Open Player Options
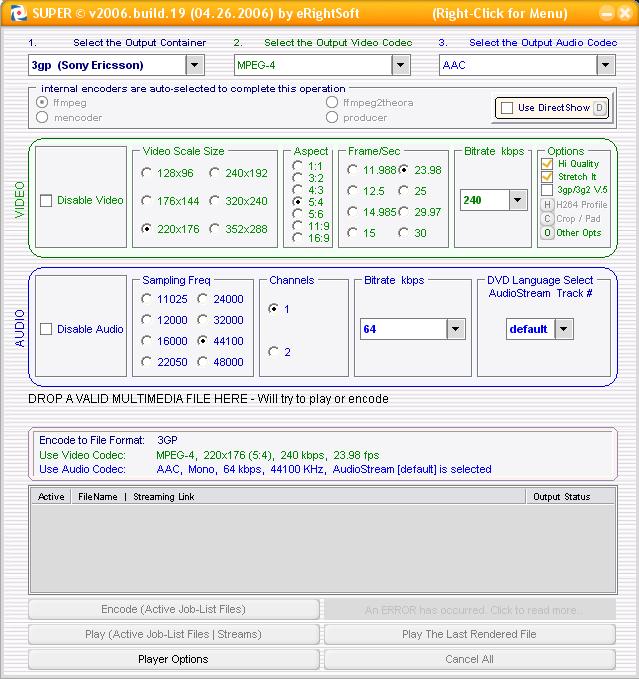Image resolution: width=639 pixels, height=679 pixels. [174, 659]
